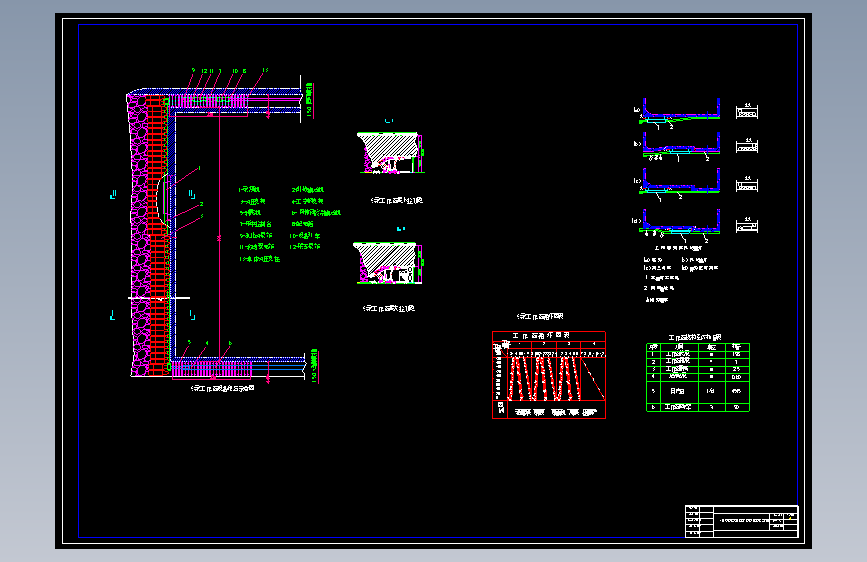
Task: Click the caption under the lower cross-section
Action: [389, 308]
